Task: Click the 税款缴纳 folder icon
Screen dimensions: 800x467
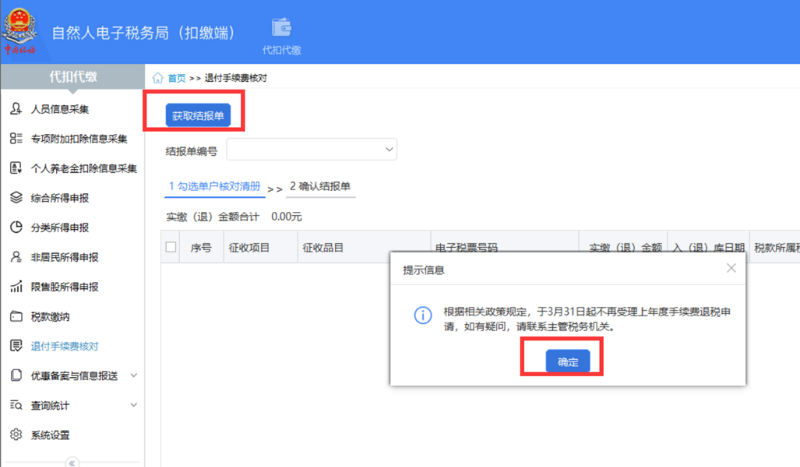Action: pyautogui.click(x=16, y=317)
